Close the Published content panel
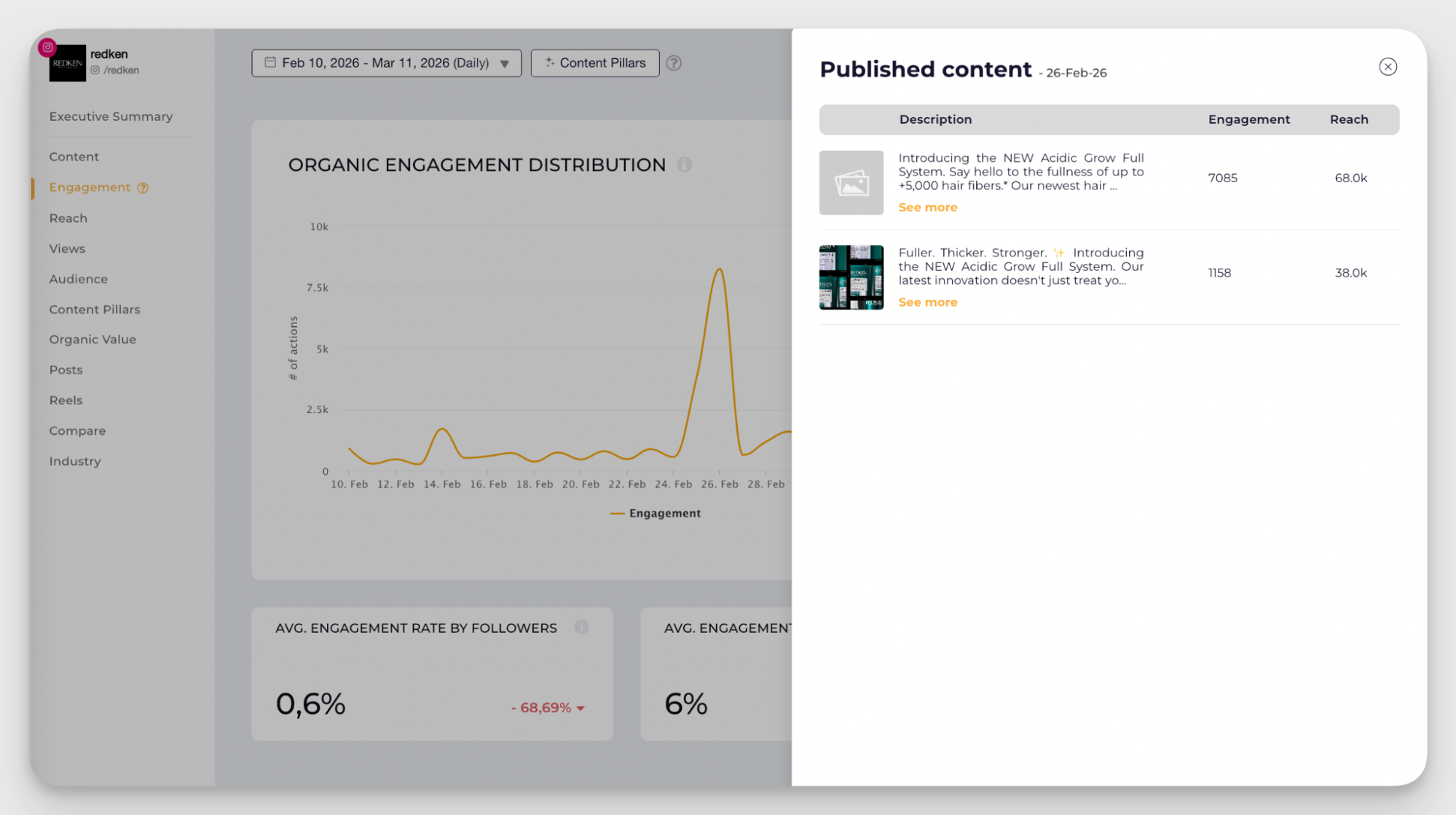 tap(1387, 67)
